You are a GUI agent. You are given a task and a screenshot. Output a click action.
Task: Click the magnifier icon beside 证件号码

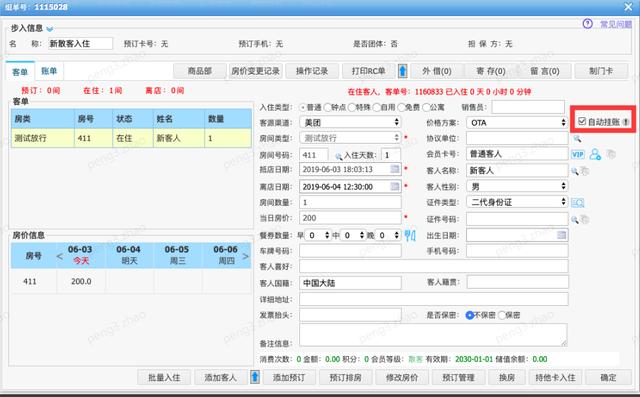[x=575, y=220]
